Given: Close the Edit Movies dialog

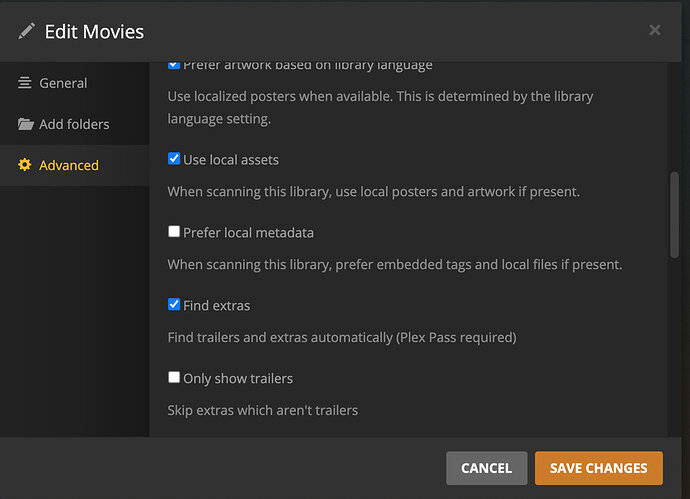Looking at the screenshot, I should [x=654, y=30].
